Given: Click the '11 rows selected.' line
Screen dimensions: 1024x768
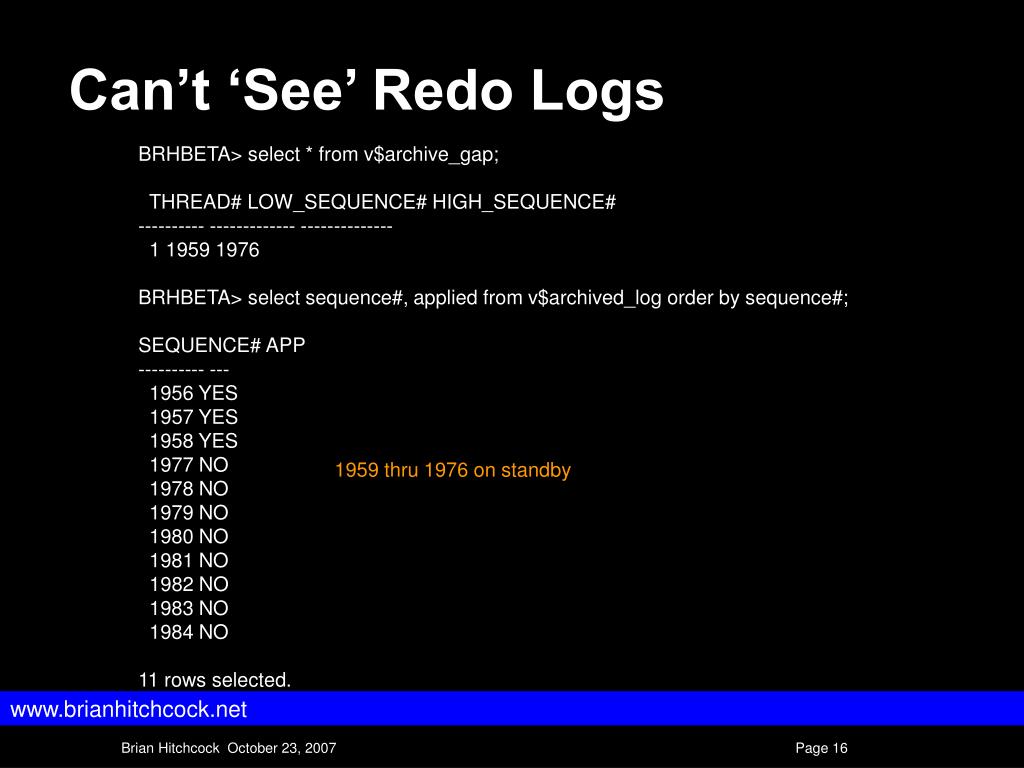Looking at the screenshot, I should pos(214,680).
